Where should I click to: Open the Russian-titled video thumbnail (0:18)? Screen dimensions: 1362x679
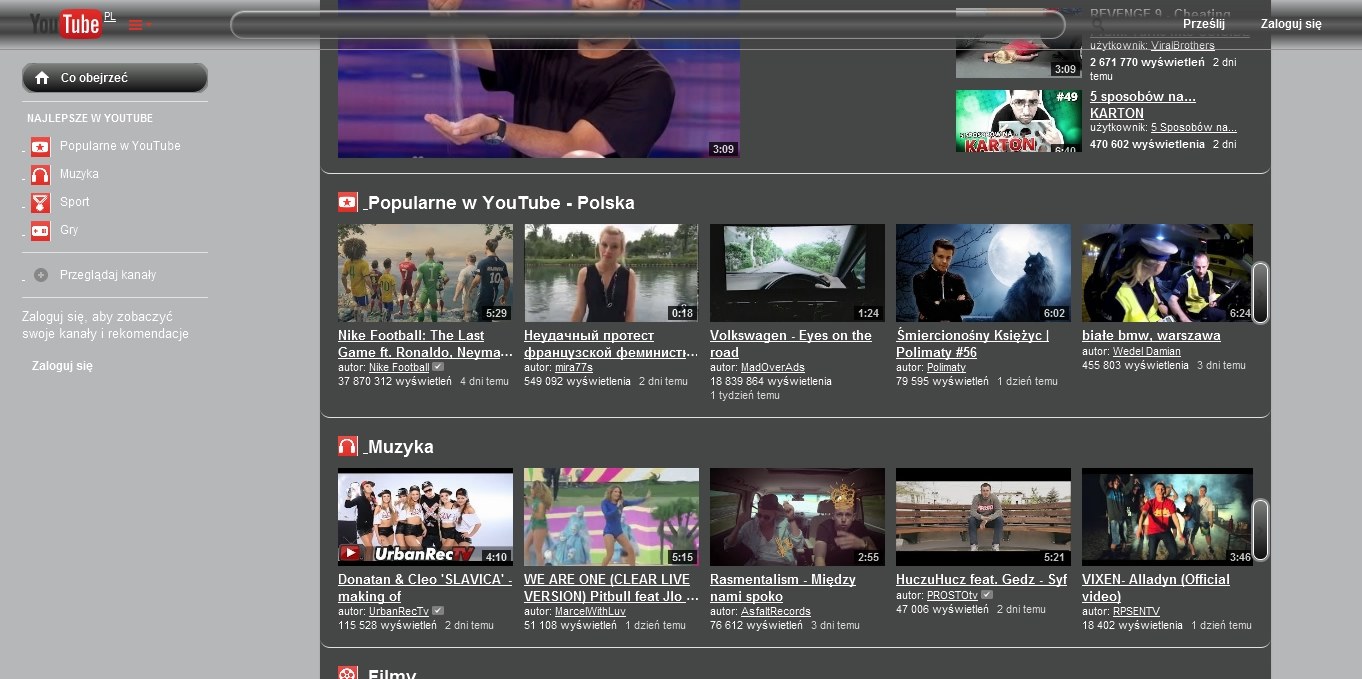(611, 273)
